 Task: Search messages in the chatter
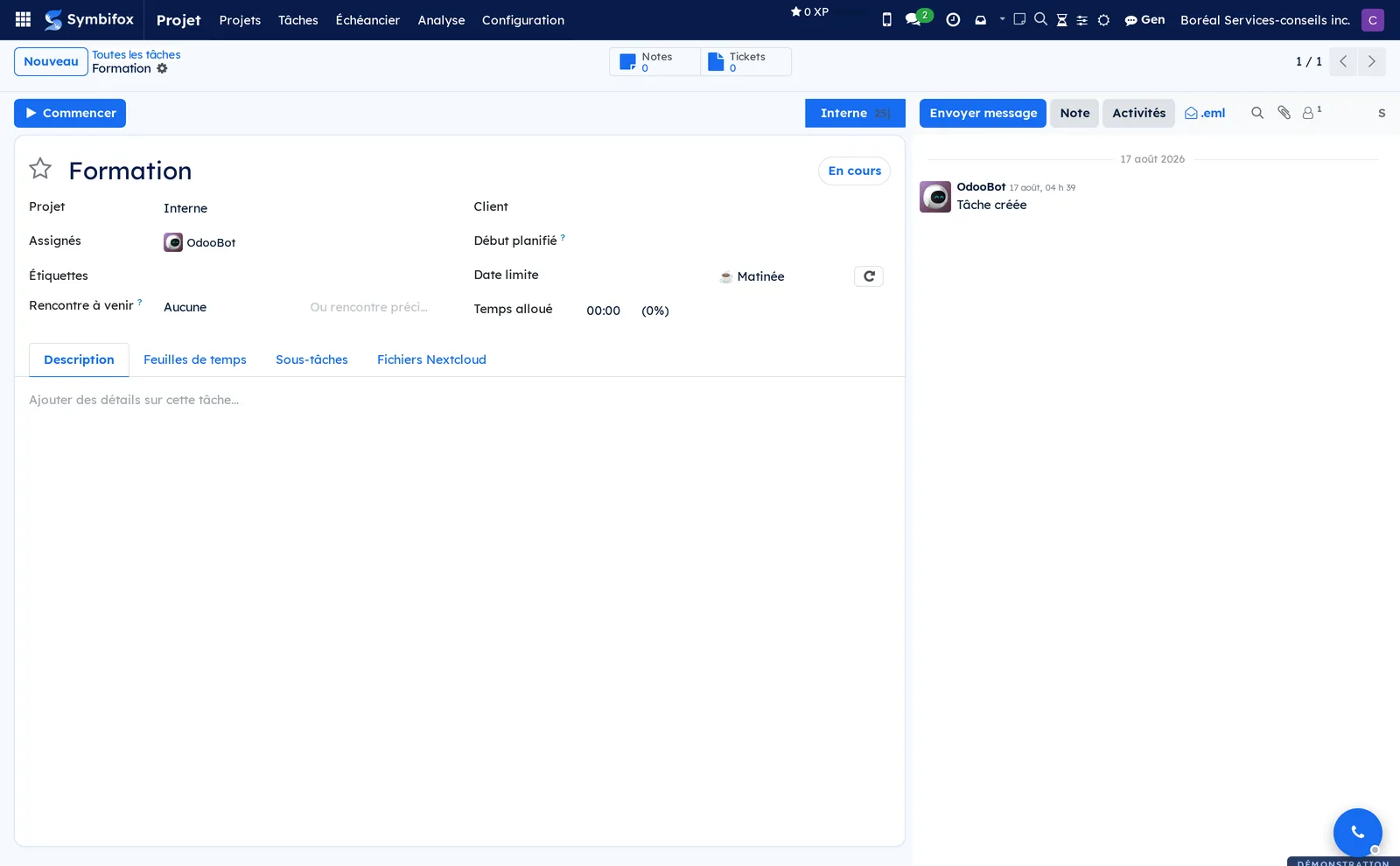1257,113
